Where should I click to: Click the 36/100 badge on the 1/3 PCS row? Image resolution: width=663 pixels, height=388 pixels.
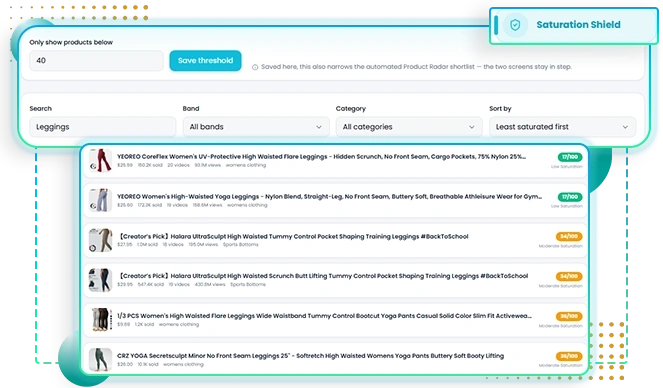click(x=569, y=316)
